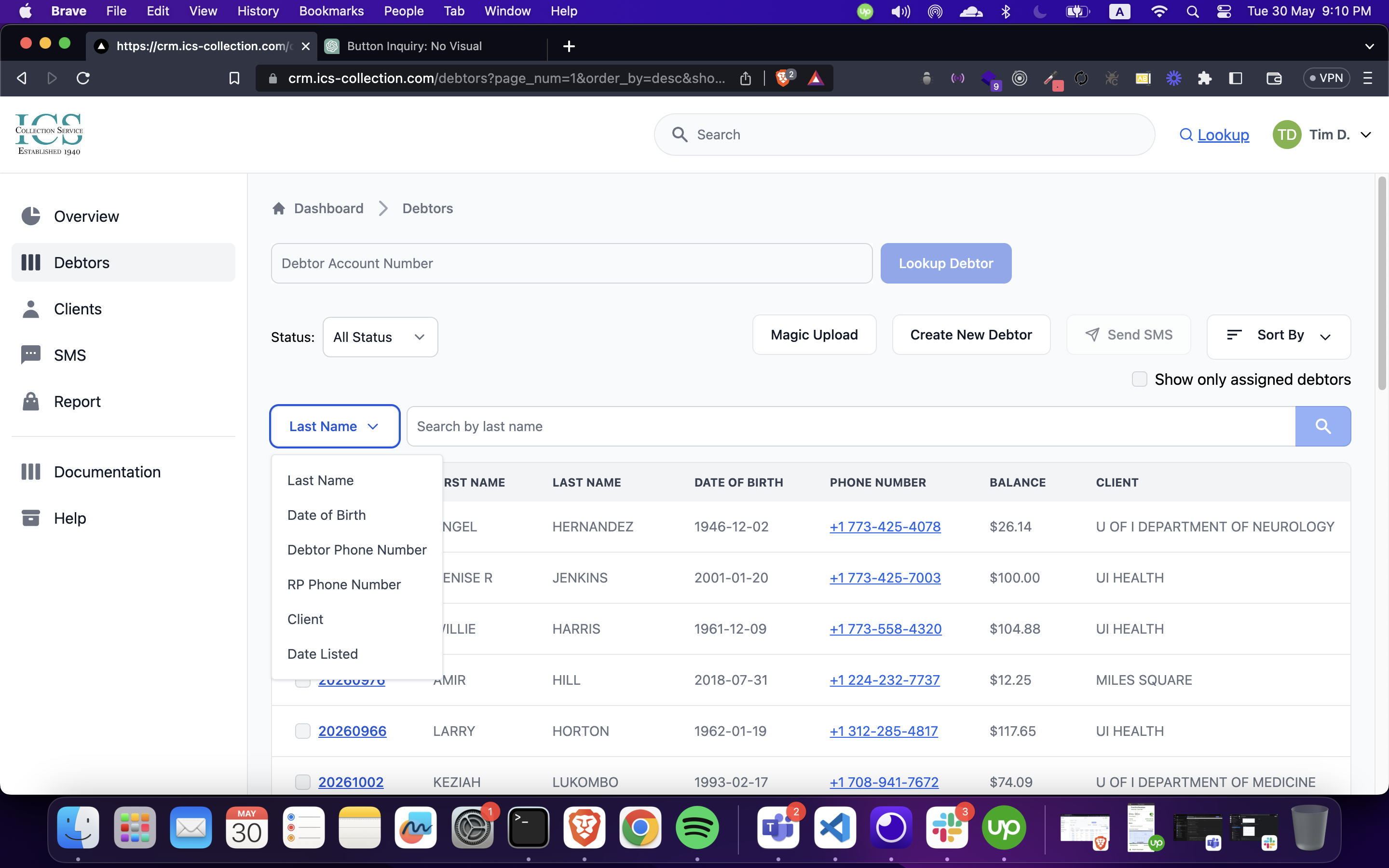Image resolution: width=1389 pixels, height=868 pixels.
Task: Check the box for debtor 20261002
Action: pos(302,782)
